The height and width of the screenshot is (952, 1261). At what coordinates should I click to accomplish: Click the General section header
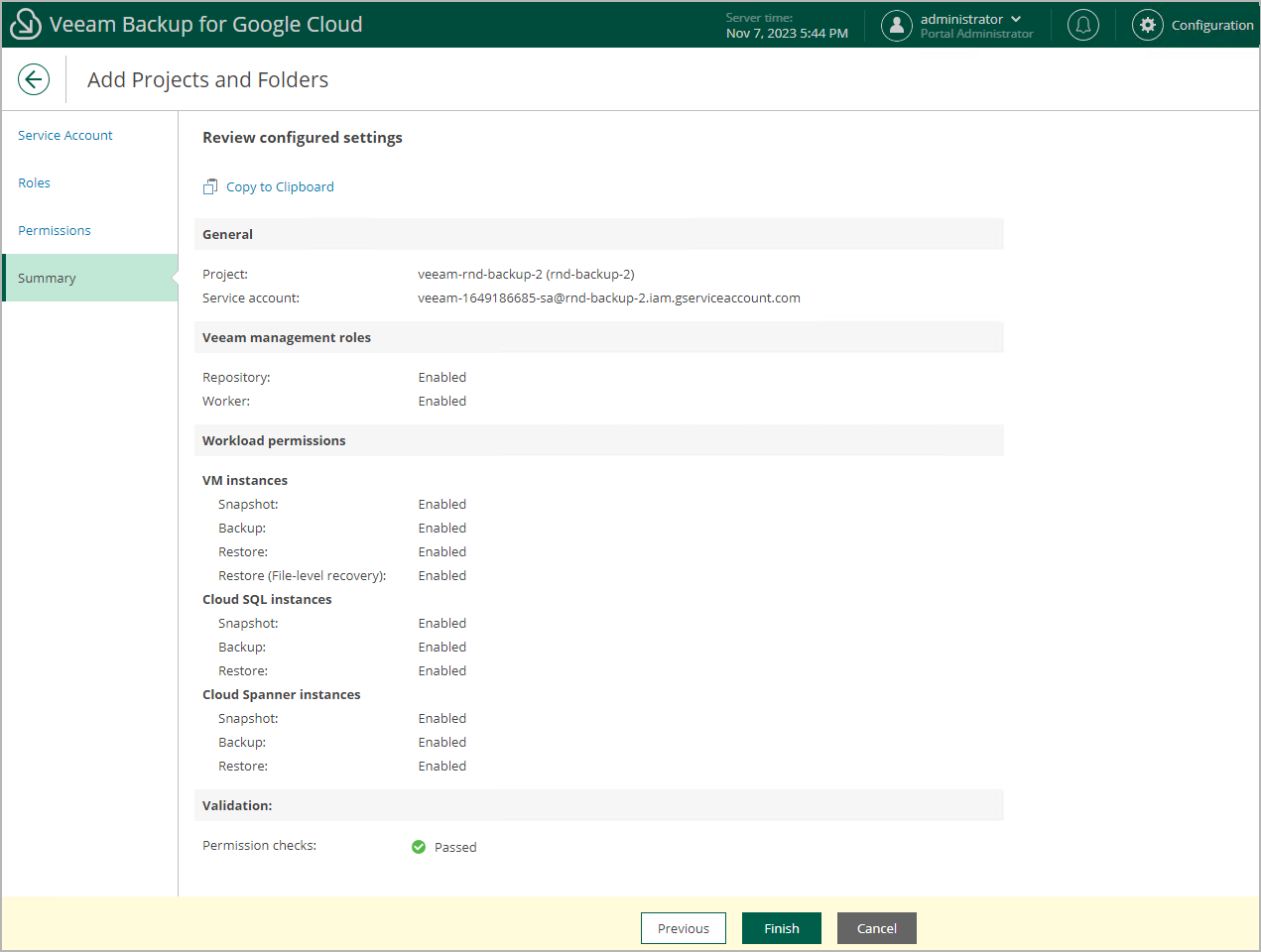point(599,234)
